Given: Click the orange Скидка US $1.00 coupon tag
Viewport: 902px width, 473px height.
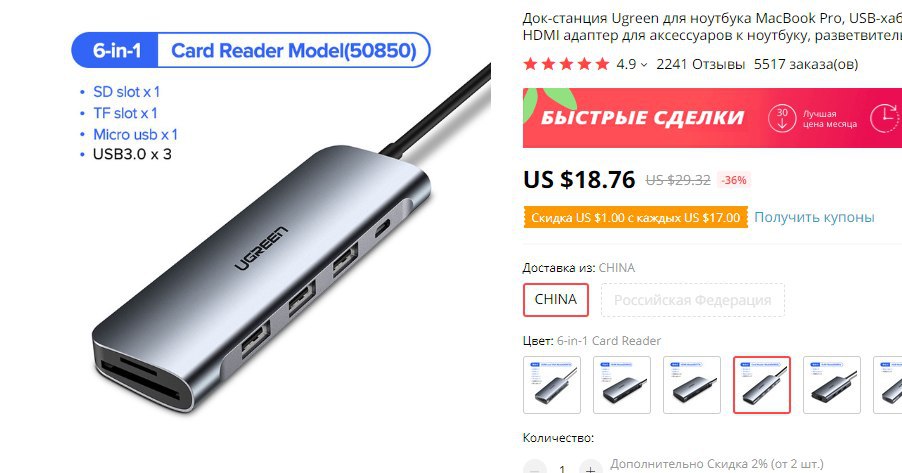Looking at the screenshot, I should click(636, 218).
